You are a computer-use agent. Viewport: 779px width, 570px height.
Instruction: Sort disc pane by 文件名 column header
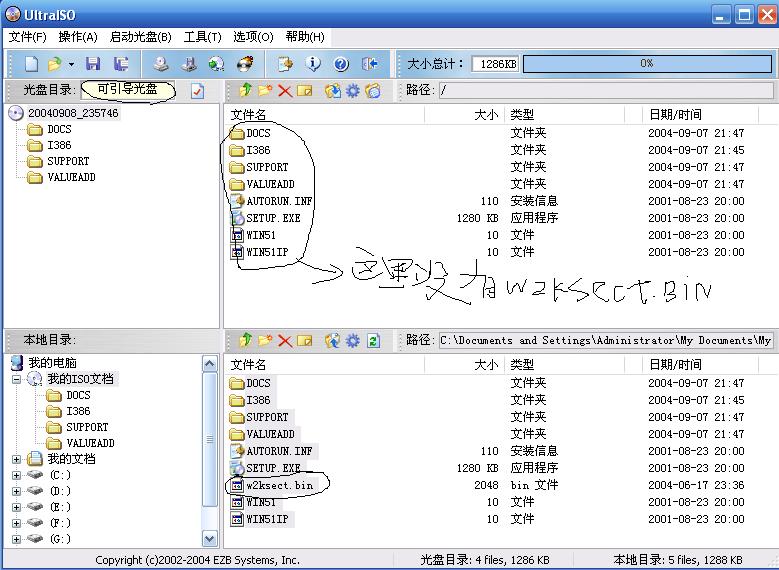coord(324,115)
